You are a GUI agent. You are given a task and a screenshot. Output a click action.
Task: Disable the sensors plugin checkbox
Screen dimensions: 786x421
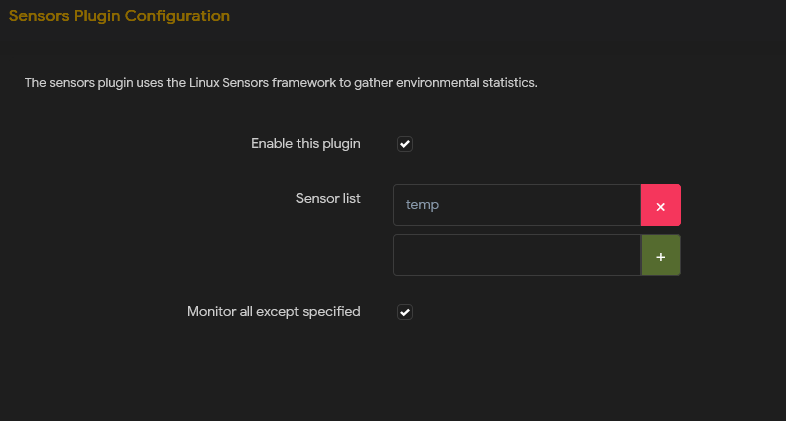(405, 144)
